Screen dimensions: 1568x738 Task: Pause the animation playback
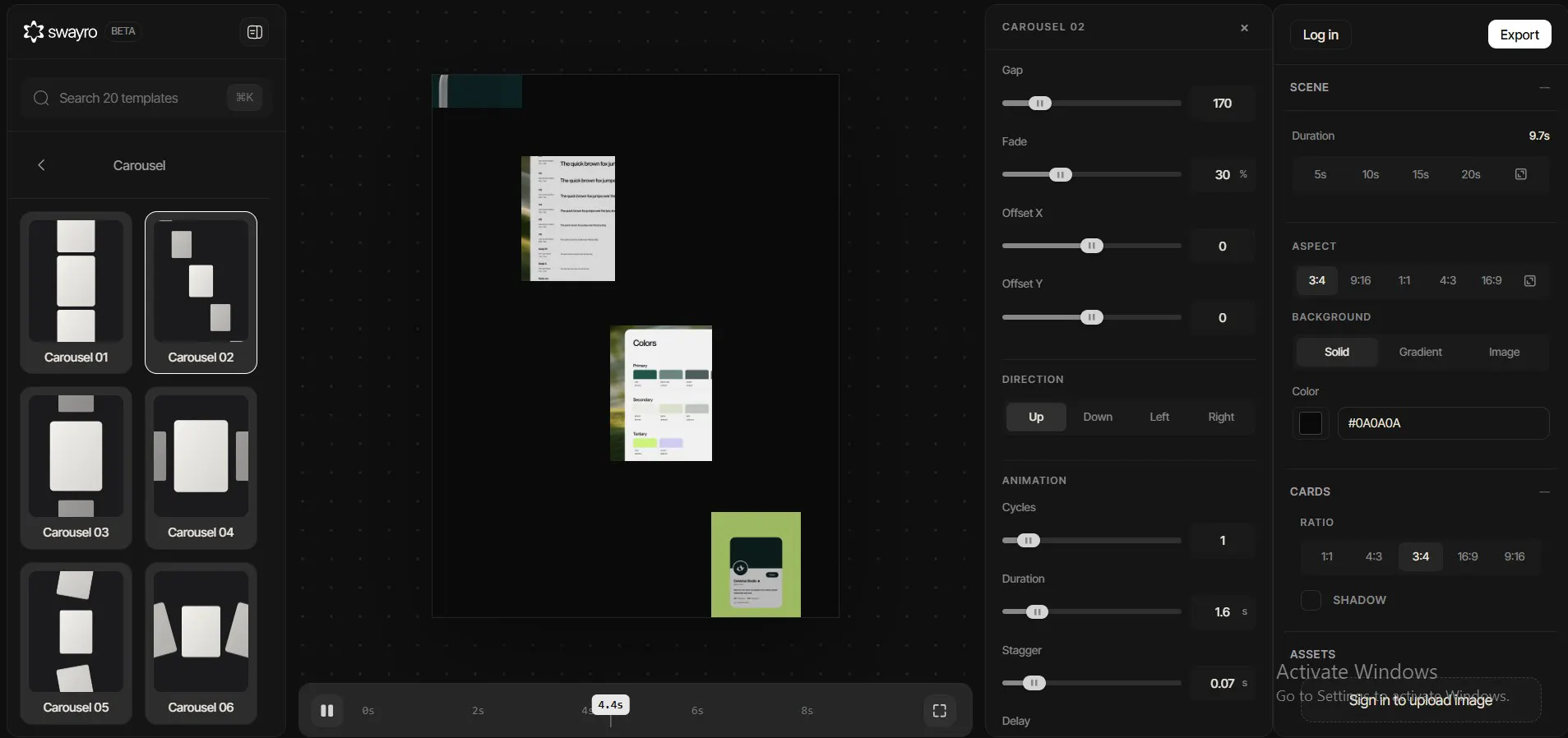(x=326, y=711)
